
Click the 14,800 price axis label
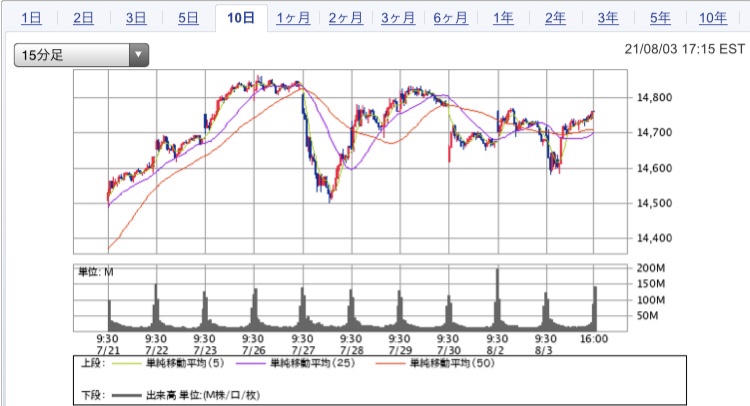(x=654, y=98)
